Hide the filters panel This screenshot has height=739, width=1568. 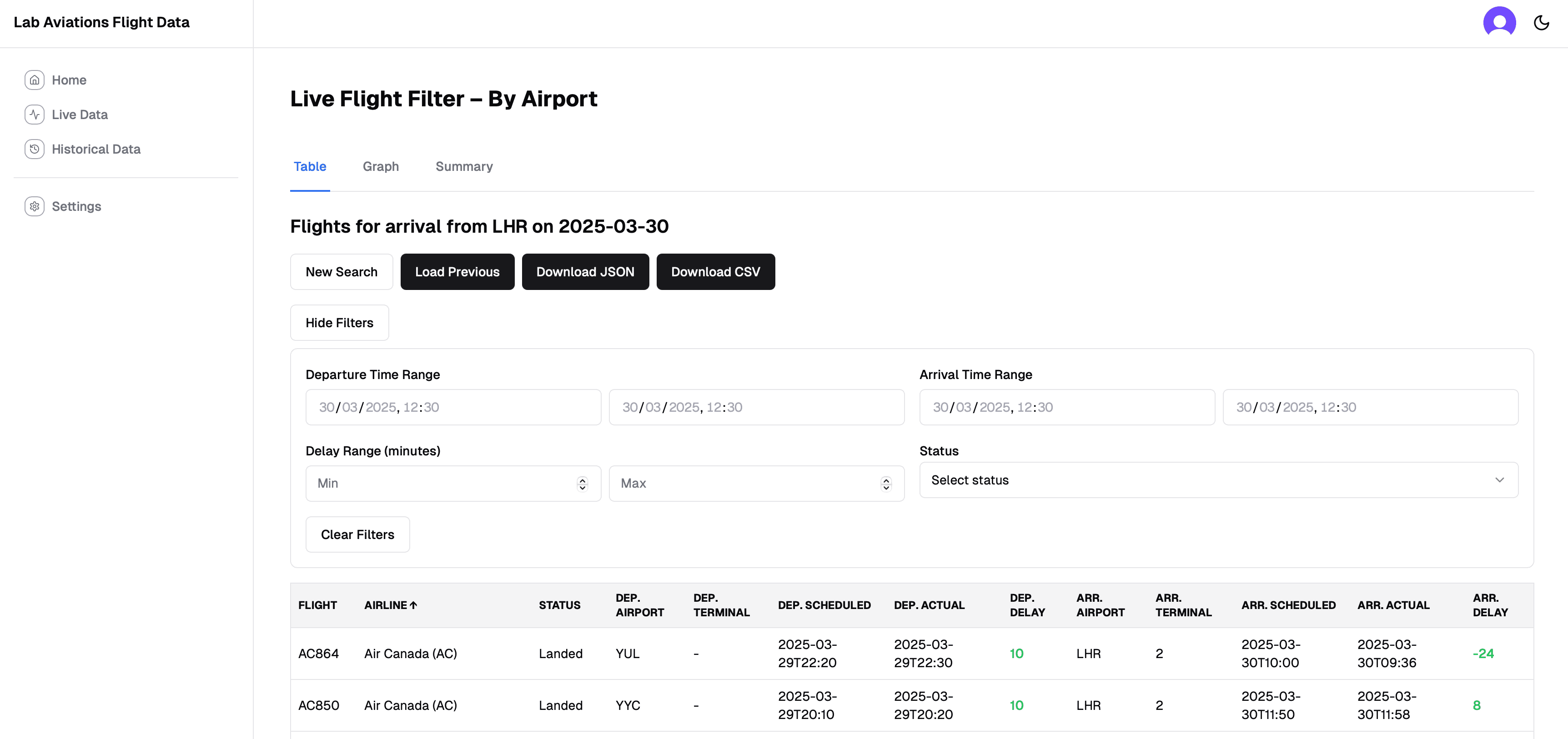339,322
